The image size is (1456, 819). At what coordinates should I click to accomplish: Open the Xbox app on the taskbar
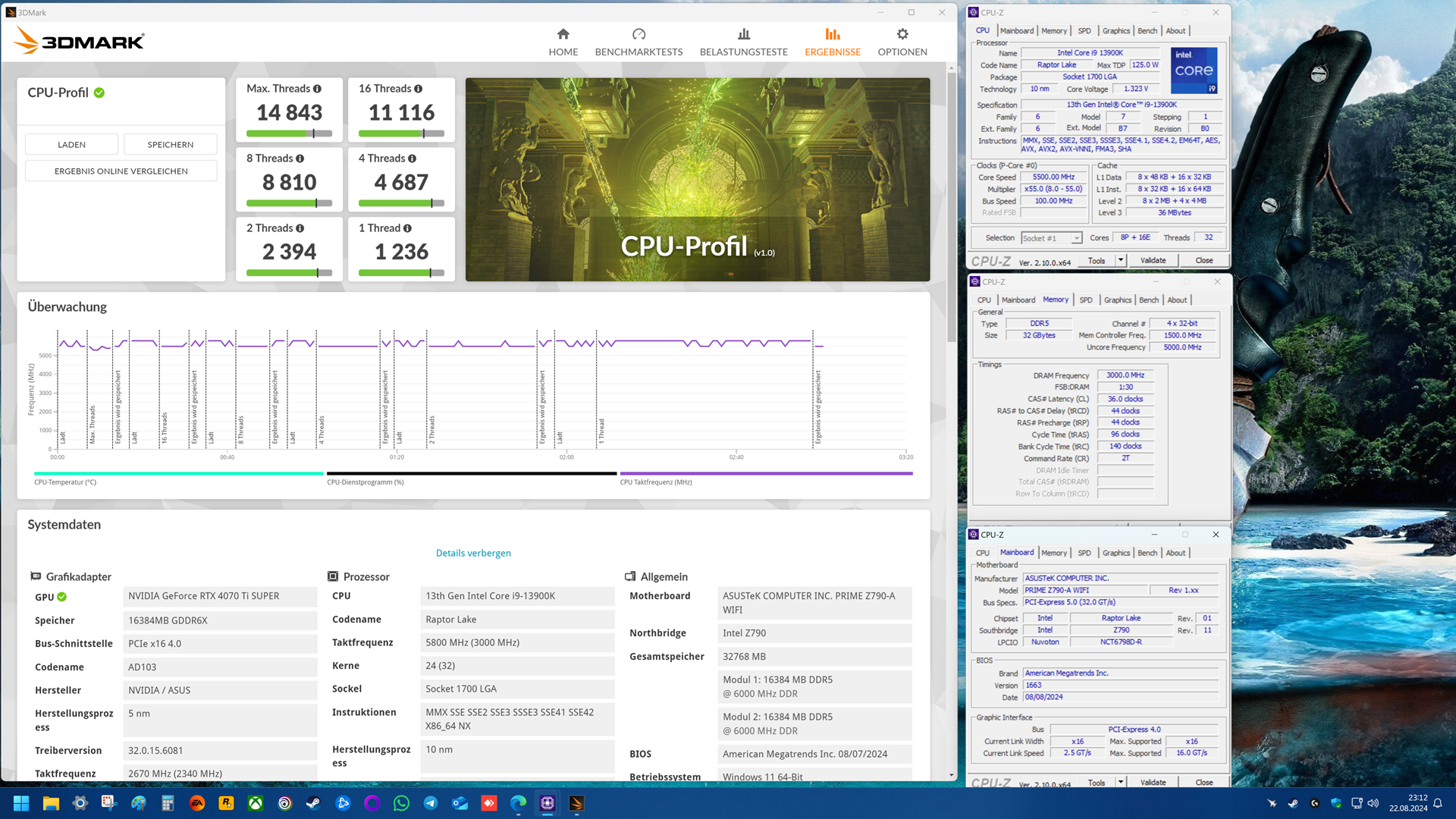pyautogui.click(x=256, y=803)
